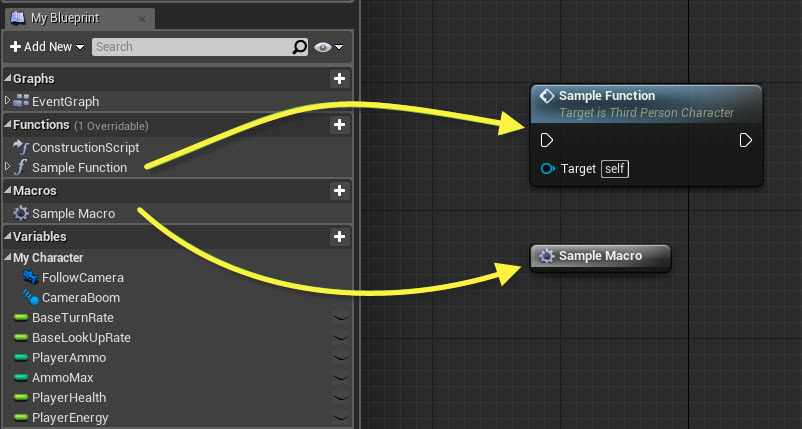Toggle PlayerEnergy editable eye
The width and height of the screenshot is (802, 429).
pos(341,417)
